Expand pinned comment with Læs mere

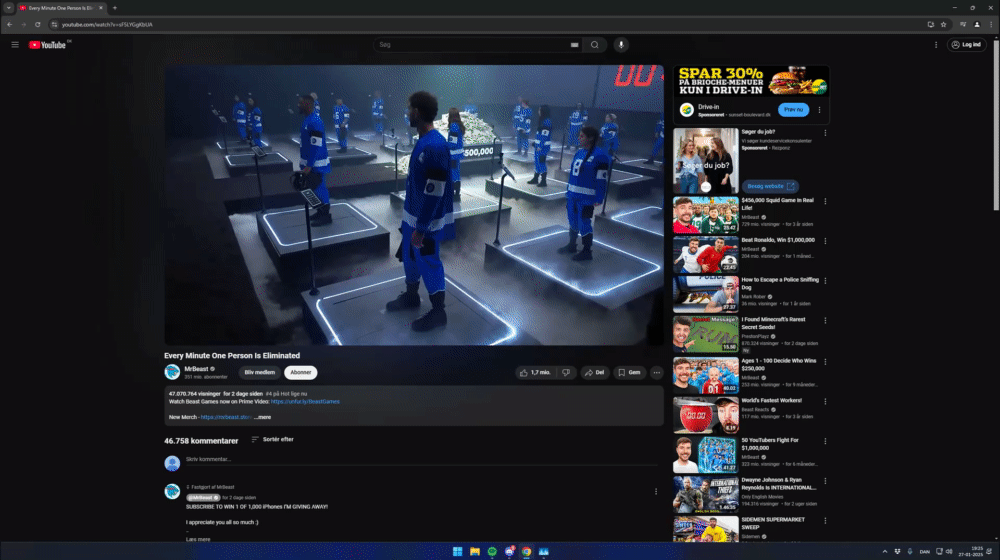click(198, 539)
